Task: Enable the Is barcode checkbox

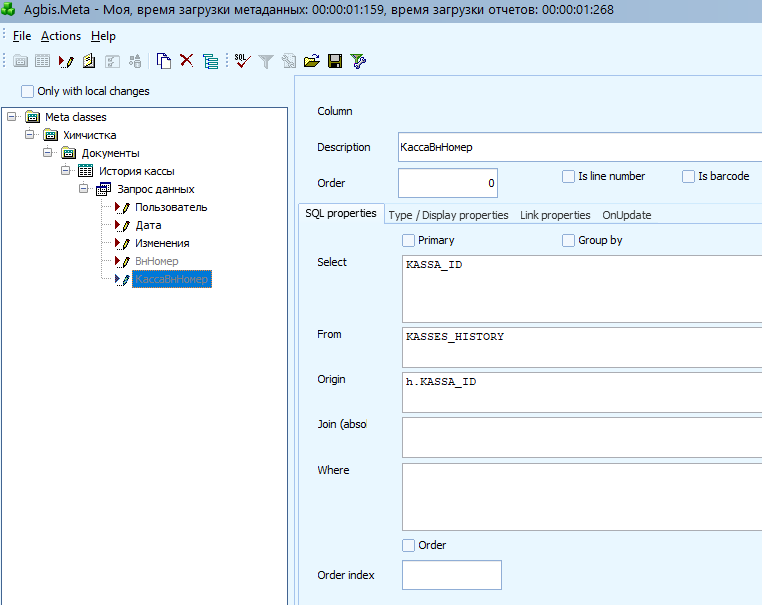Action: (x=688, y=176)
